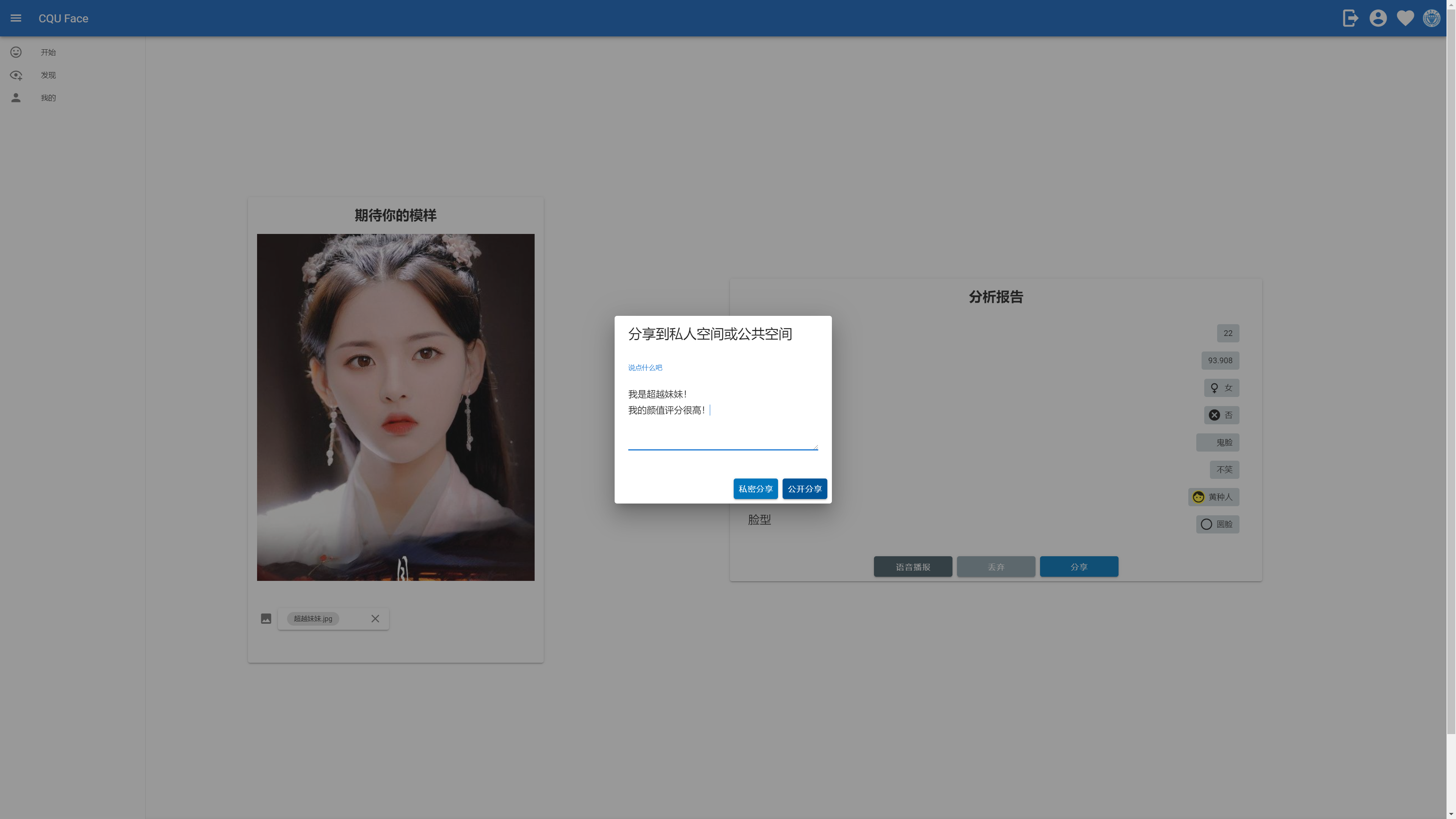Click the 不笑 smile chip
This screenshot has width=1456, height=819.
pyautogui.click(x=1224, y=469)
